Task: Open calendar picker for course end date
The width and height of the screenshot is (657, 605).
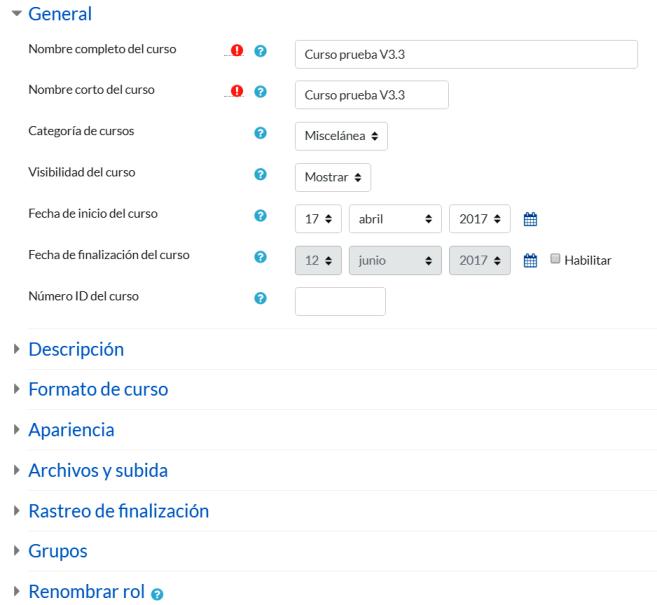Action: point(530,260)
